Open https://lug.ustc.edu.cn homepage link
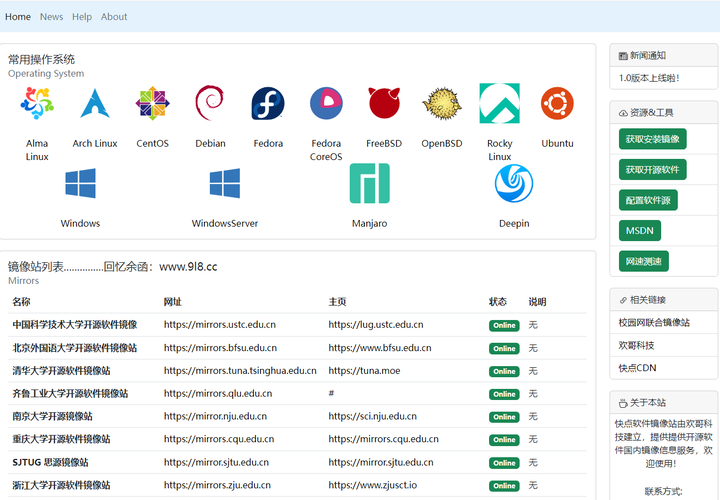This screenshot has height=500, width=720. 376,325
